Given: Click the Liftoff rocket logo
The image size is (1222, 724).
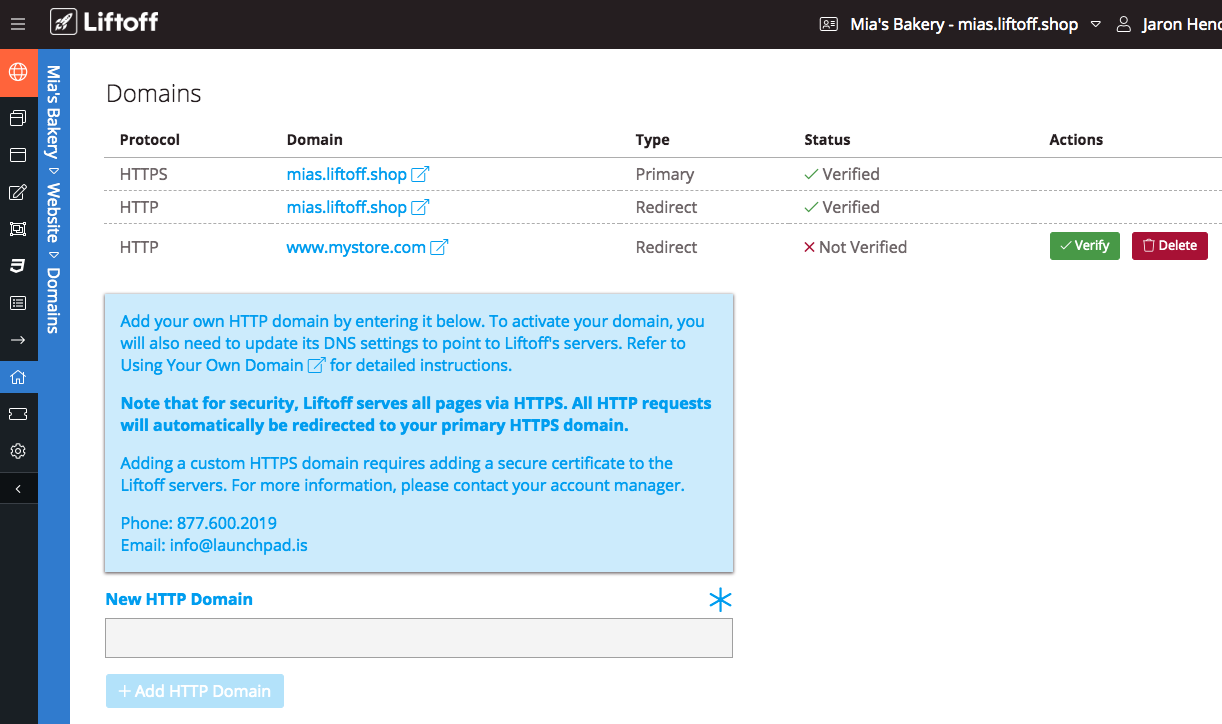Looking at the screenshot, I should (x=104, y=21).
